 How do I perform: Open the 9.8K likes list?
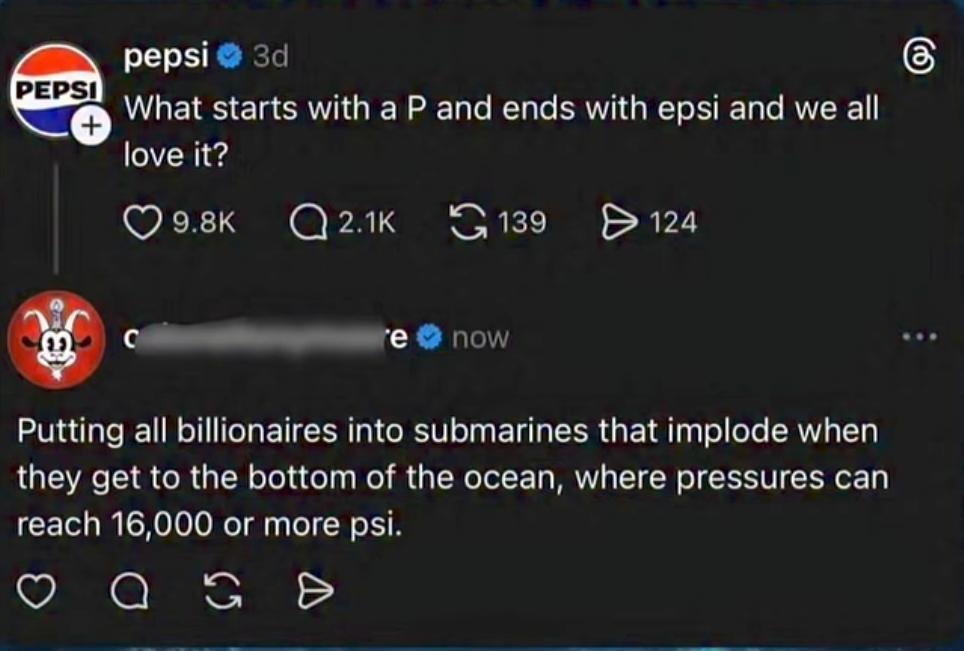pyautogui.click(x=202, y=222)
